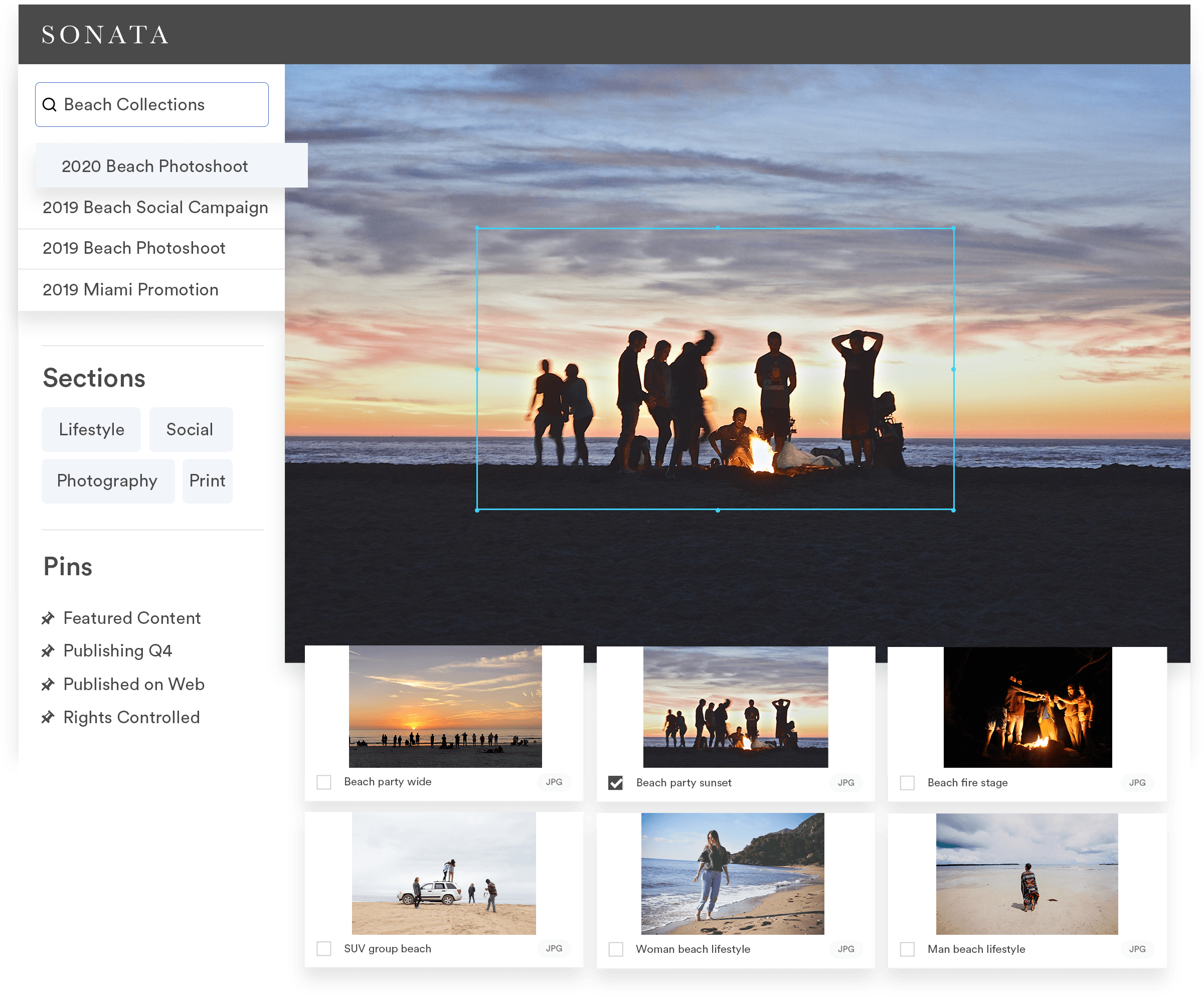Image resolution: width=1204 pixels, height=997 pixels.
Task: Open the Photography section
Action: pyautogui.click(x=107, y=480)
